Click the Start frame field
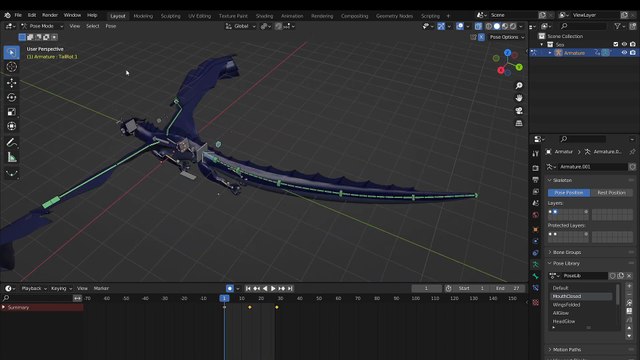The width and height of the screenshot is (640, 360). [x=471, y=288]
